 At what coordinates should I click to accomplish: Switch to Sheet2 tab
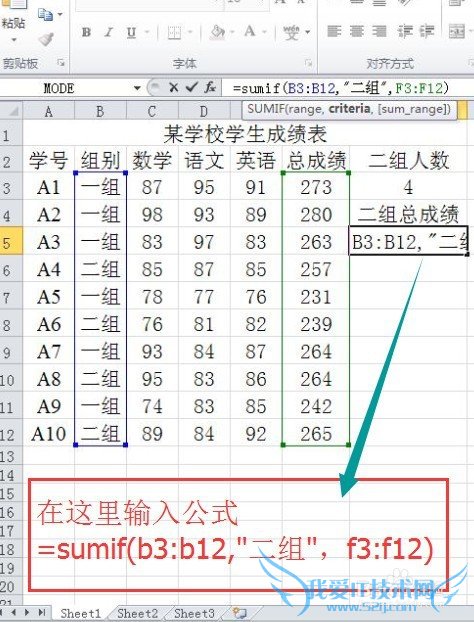pos(137,614)
